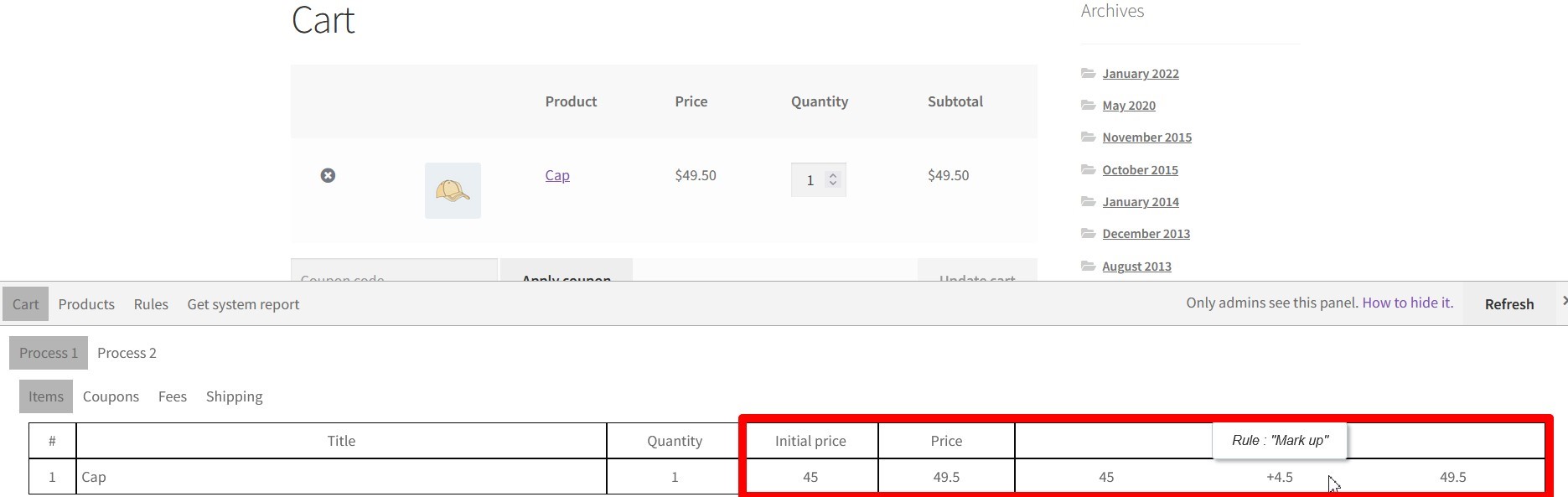The image size is (1568, 497).
Task: Open the How to hide it link
Action: [x=1408, y=303]
